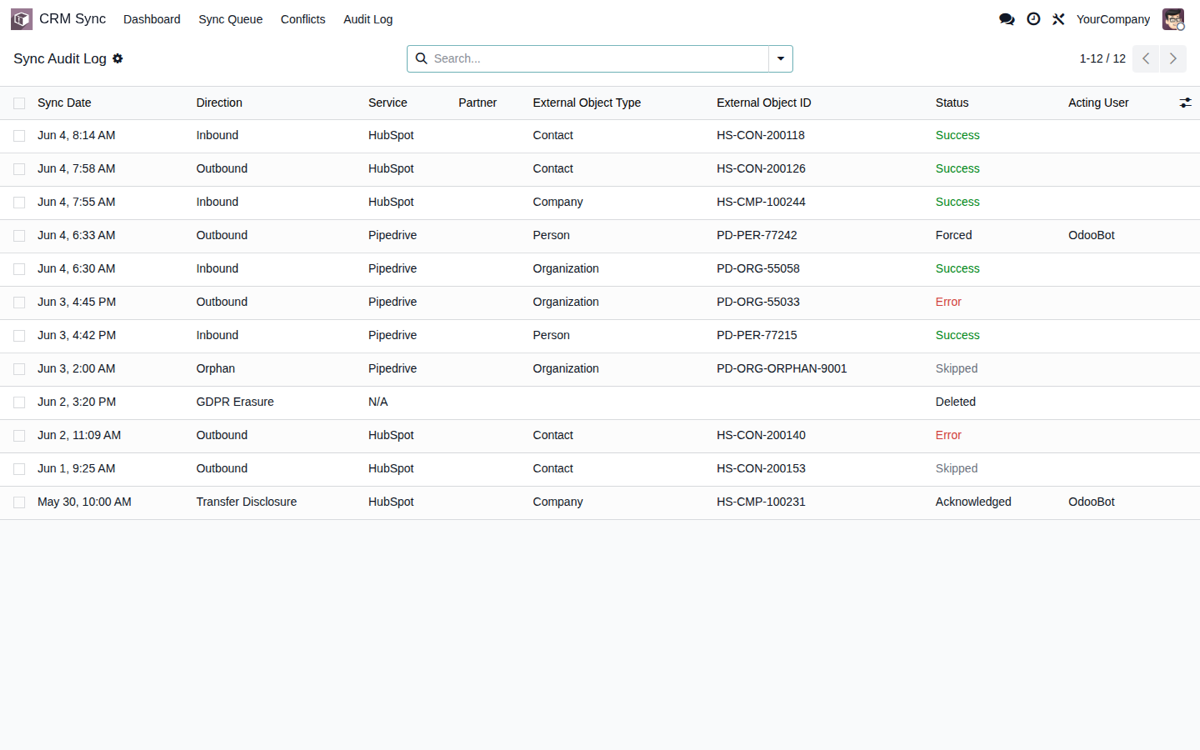
Task: Click the 1-12 / 12 pager counter
Action: tap(1102, 59)
